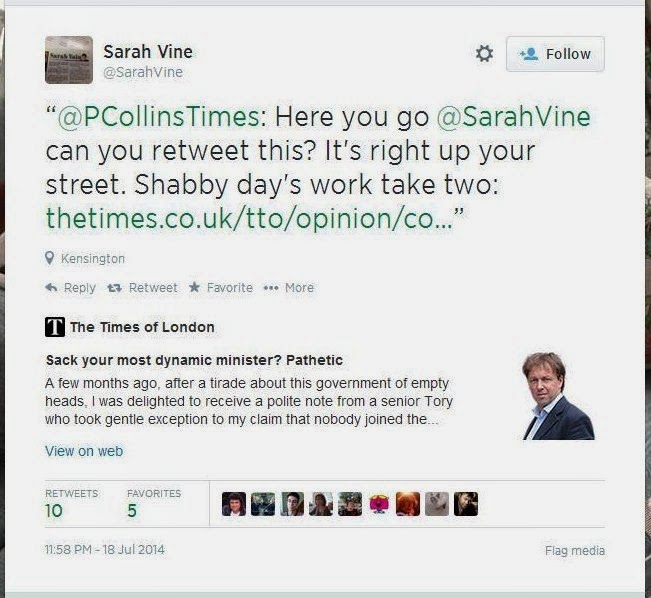The width and height of the screenshot is (651, 598).
Task: Click the Flag media link
Action: (574, 551)
